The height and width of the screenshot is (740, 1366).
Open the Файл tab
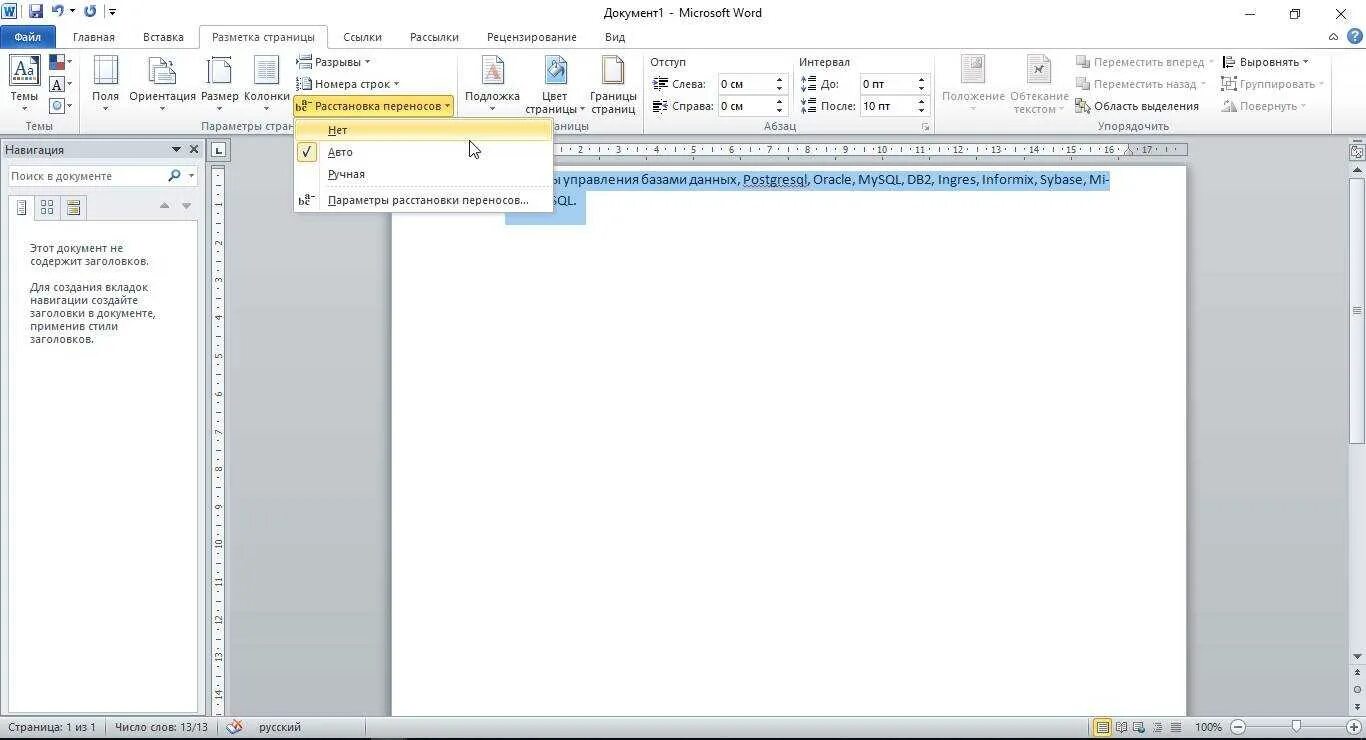28,37
